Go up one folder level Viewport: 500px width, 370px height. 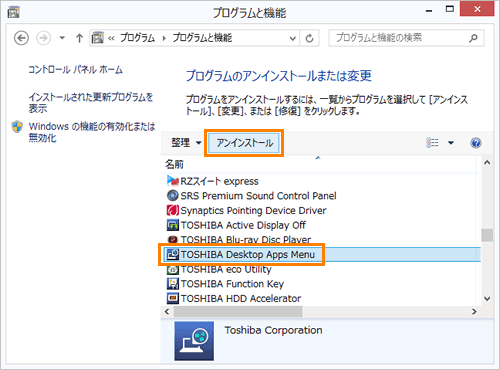click(x=79, y=38)
